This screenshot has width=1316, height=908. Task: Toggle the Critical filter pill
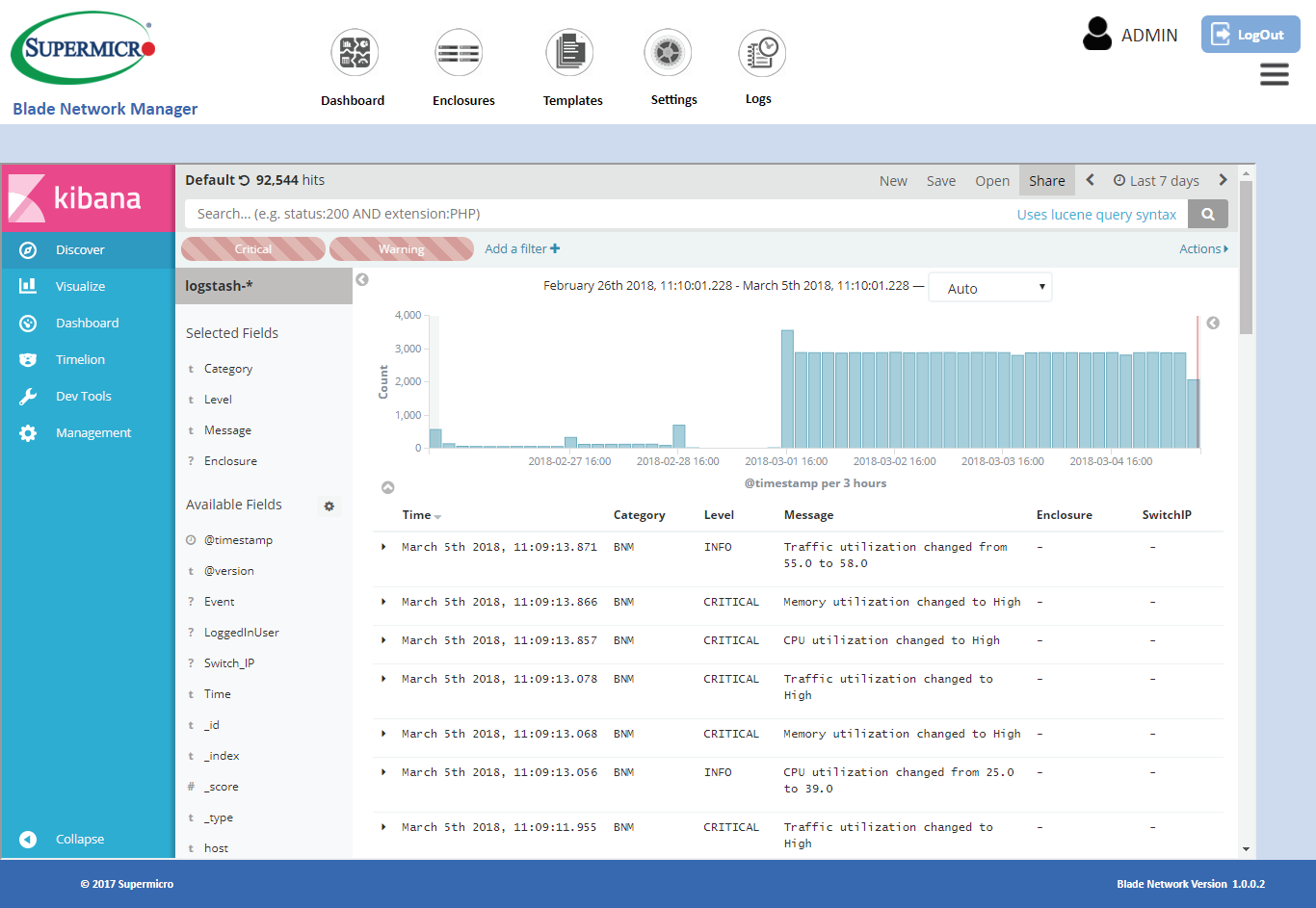(x=253, y=249)
